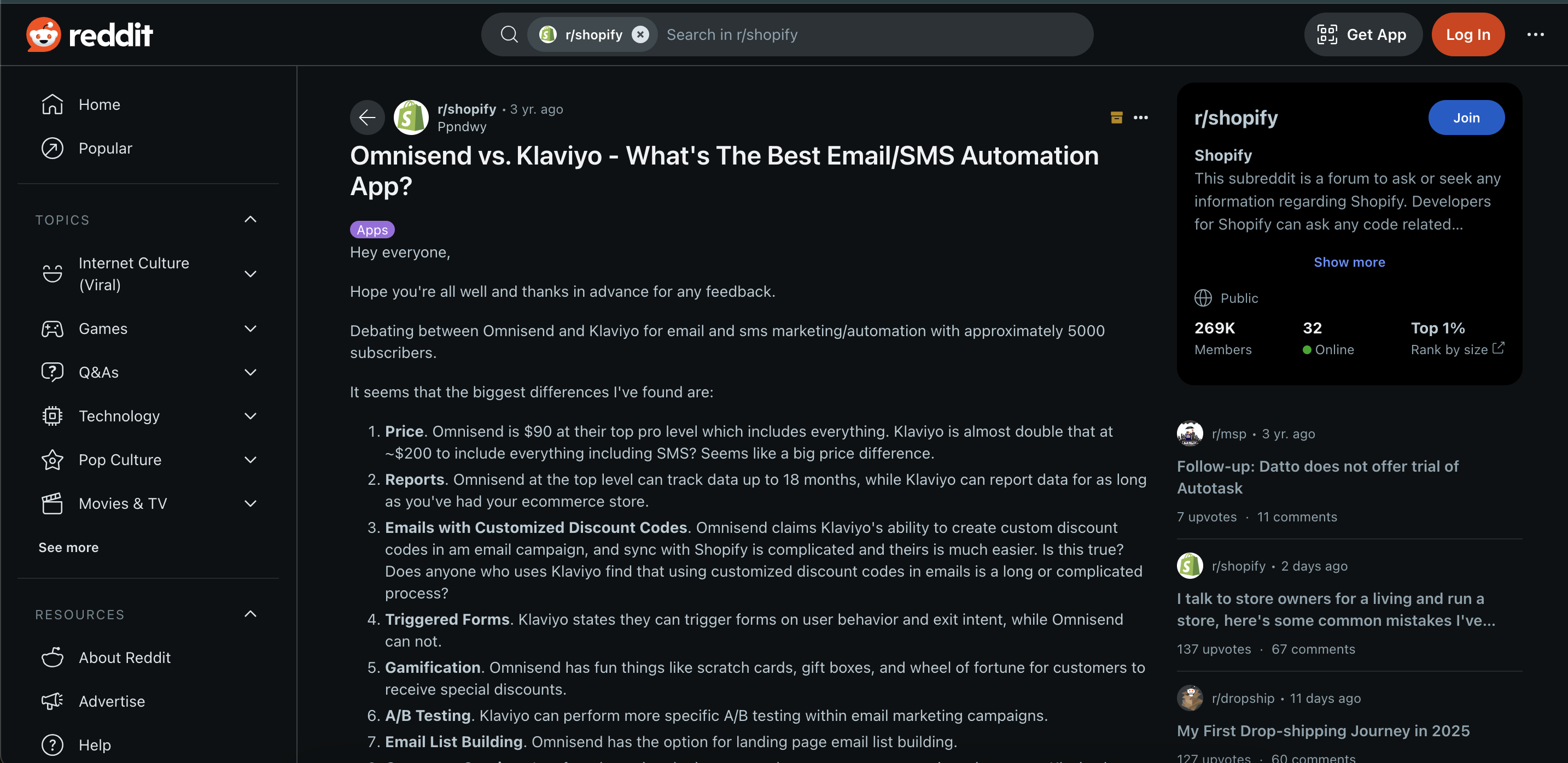Expand the Technology topic
The height and width of the screenshot is (763, 1568).
coord(250,416)
